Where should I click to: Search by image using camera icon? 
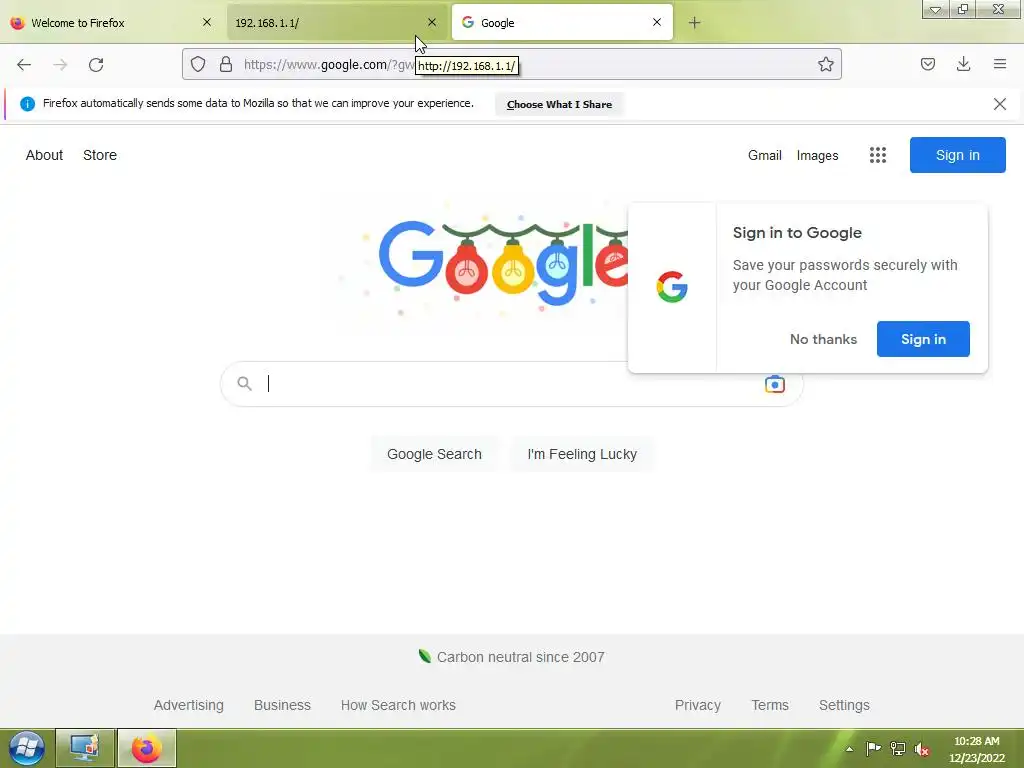coord(775,384)
